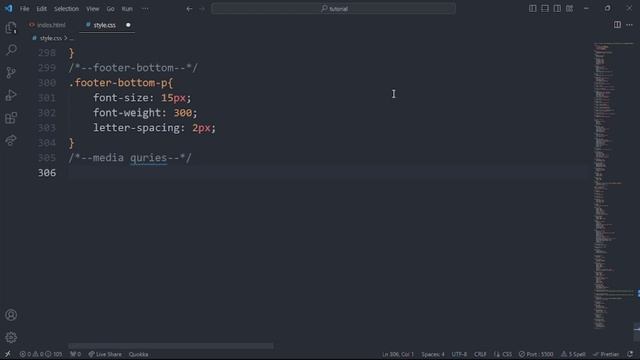
Task: Click line number 306 in gutter
Action: coord(47,173)
